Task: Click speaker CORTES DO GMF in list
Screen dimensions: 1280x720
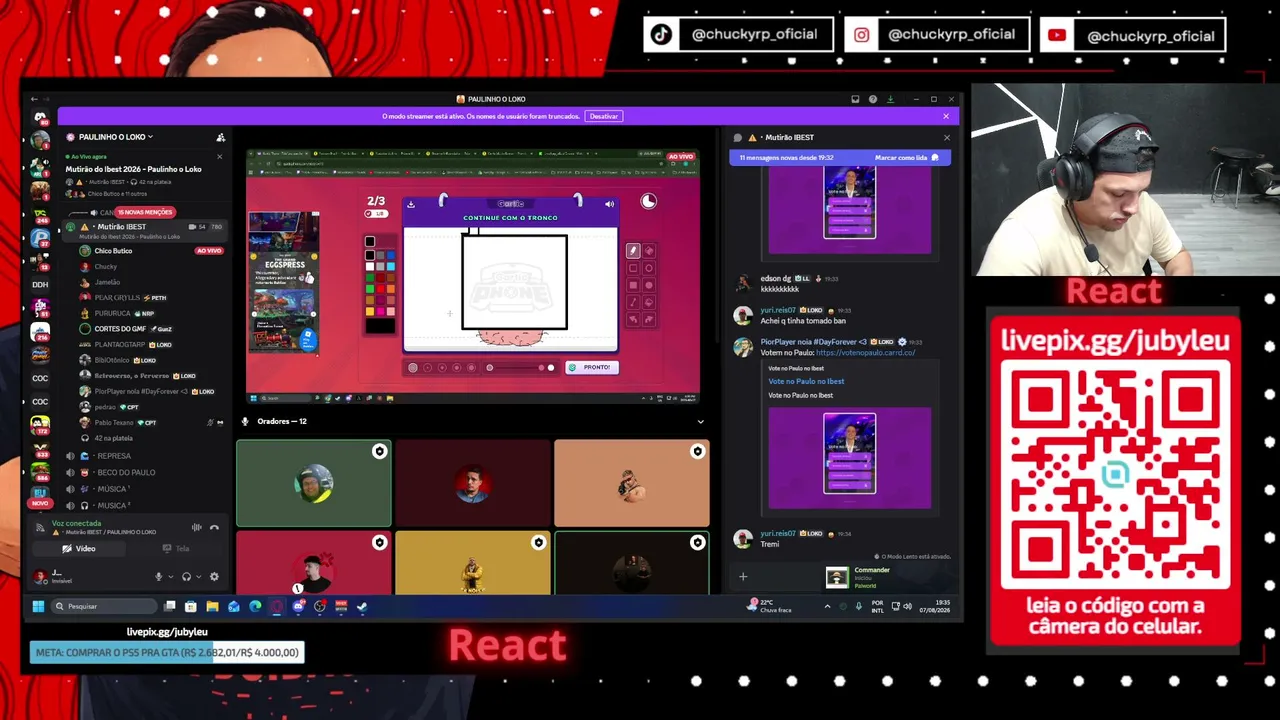Action: point(120,329)
